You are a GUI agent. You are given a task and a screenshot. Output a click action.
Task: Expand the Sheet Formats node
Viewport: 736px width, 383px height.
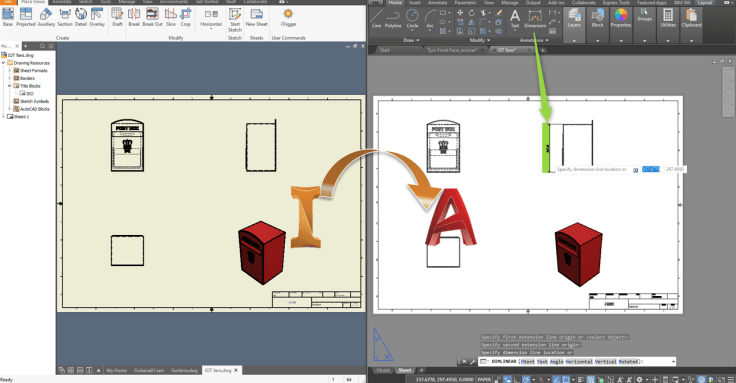[9, 70]
